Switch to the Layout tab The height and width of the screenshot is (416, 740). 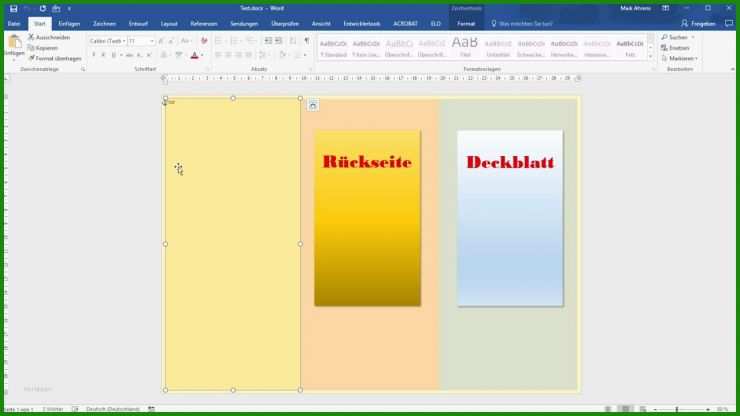169,24
